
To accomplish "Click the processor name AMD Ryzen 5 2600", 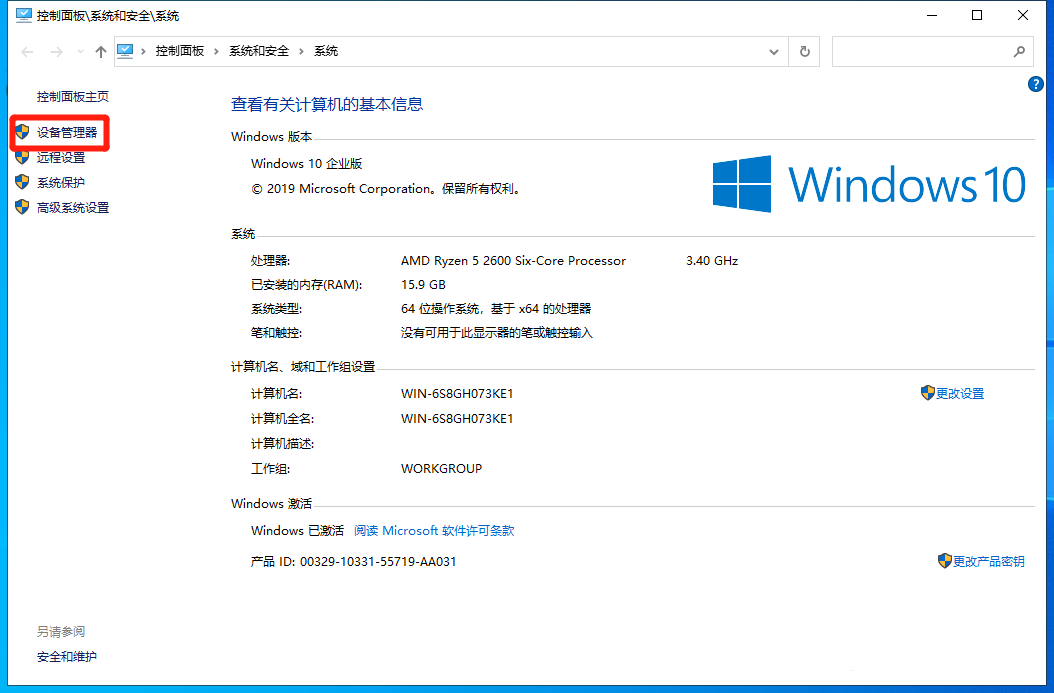I will [x=513, y=261].
